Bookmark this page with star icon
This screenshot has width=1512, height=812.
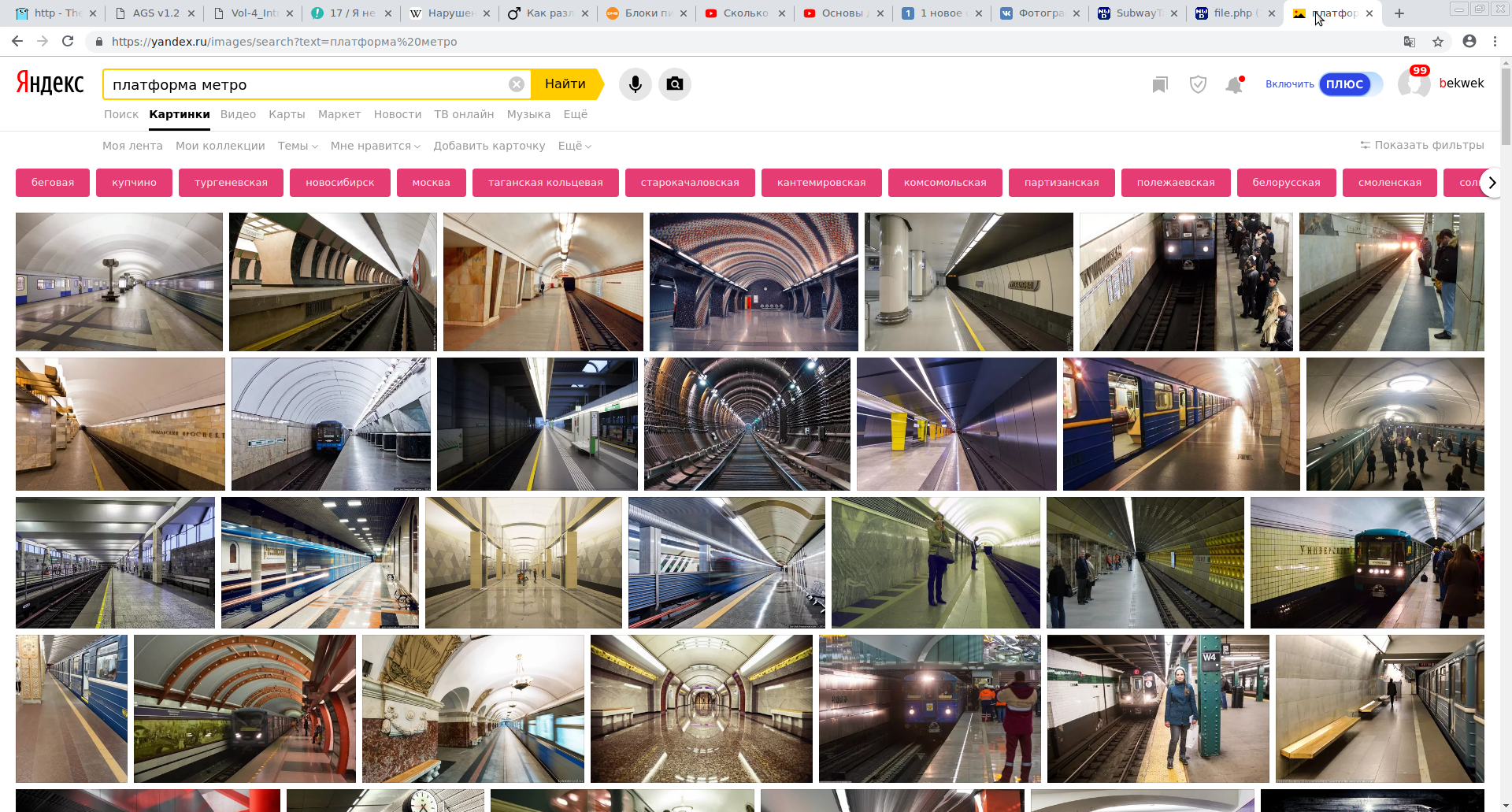tap(1438, 42)
